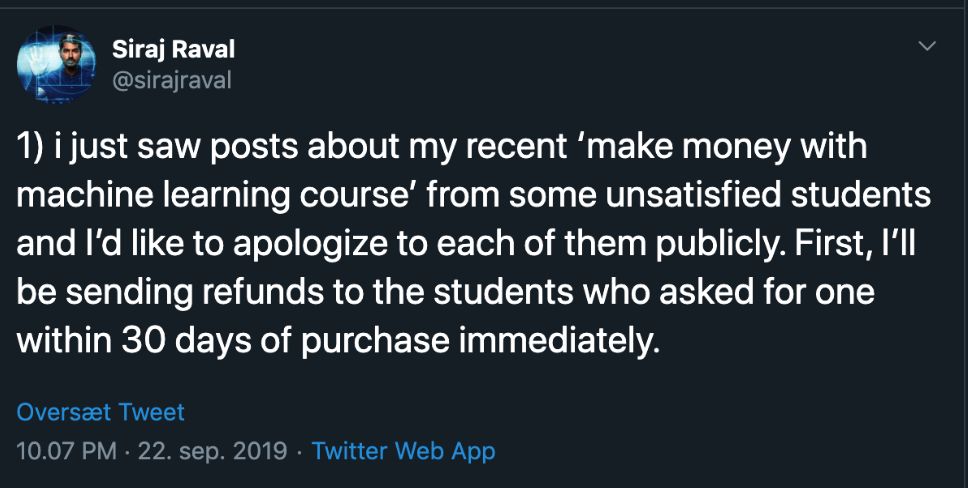Click the 22. sep. 2019 date
The image size is (968, 488).
(212, 451)
